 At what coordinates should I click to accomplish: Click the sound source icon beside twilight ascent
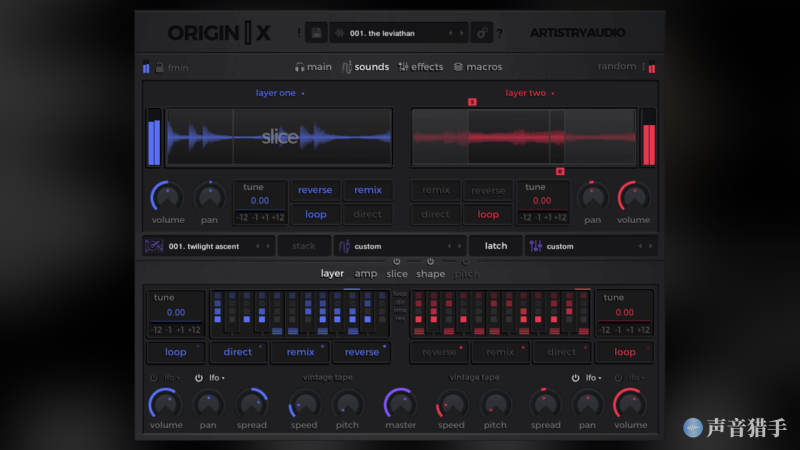(154, 246)
